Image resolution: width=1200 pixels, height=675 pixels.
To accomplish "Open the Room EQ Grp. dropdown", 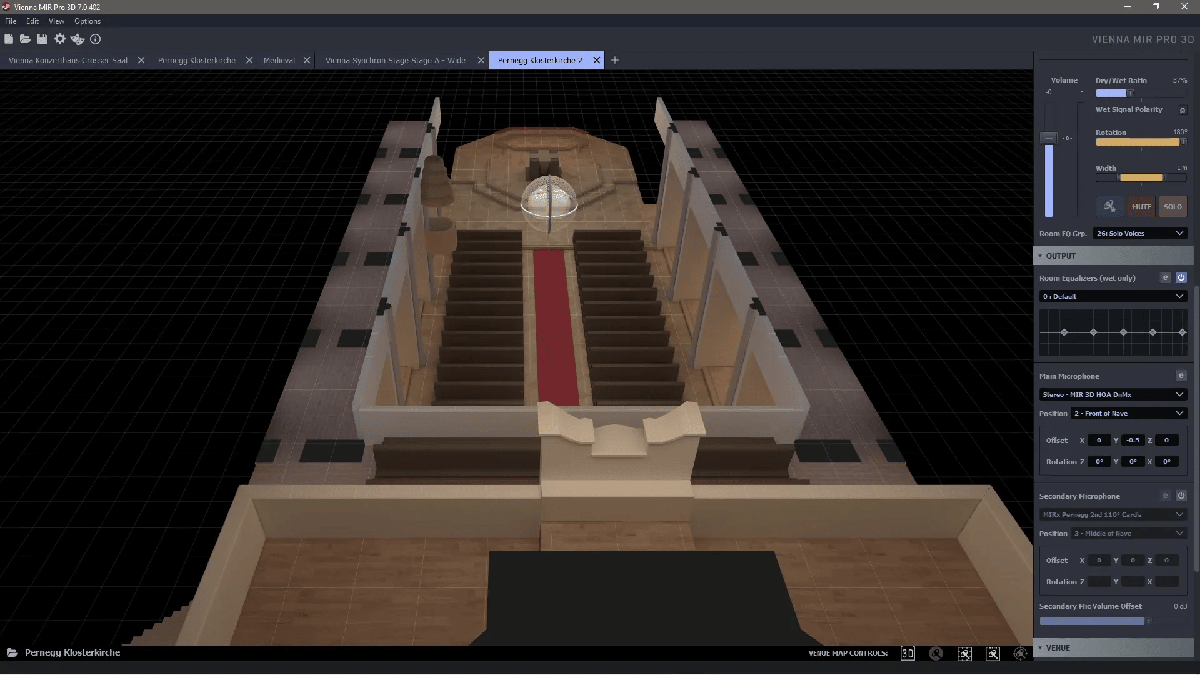I will click(x=1139, y=233).
